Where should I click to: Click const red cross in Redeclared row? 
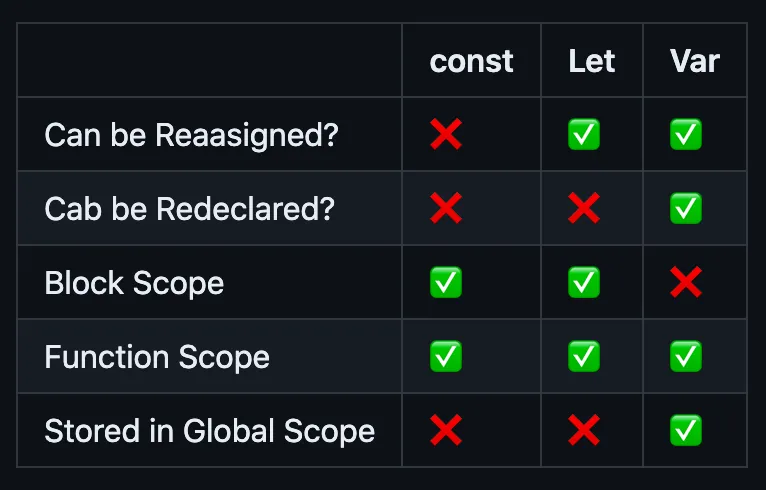click(x=446, y=208)
